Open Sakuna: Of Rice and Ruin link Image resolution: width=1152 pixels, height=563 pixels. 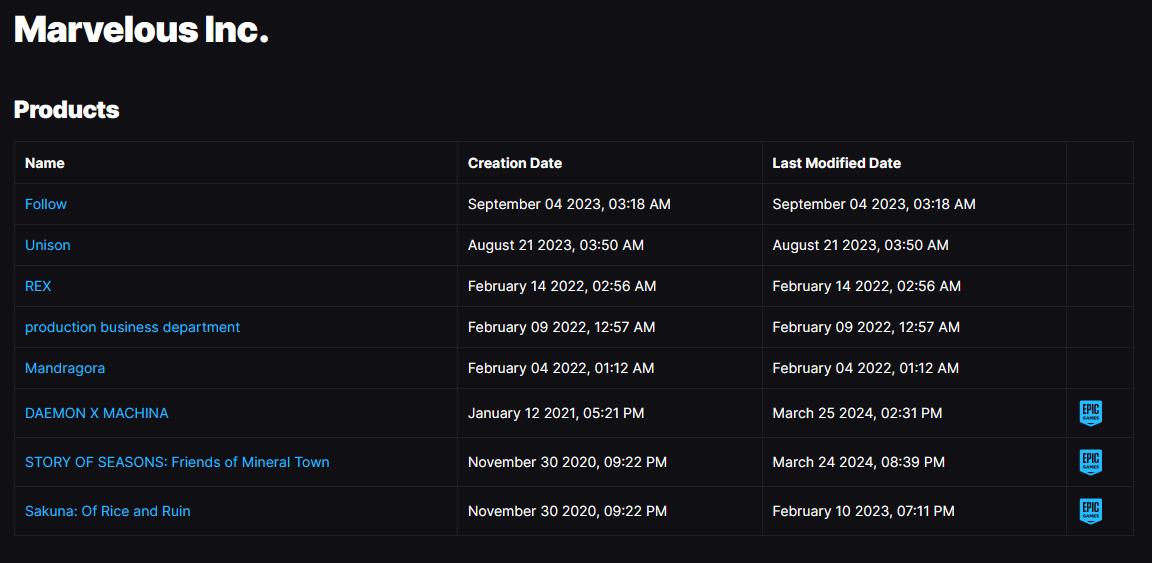(107, 511)
